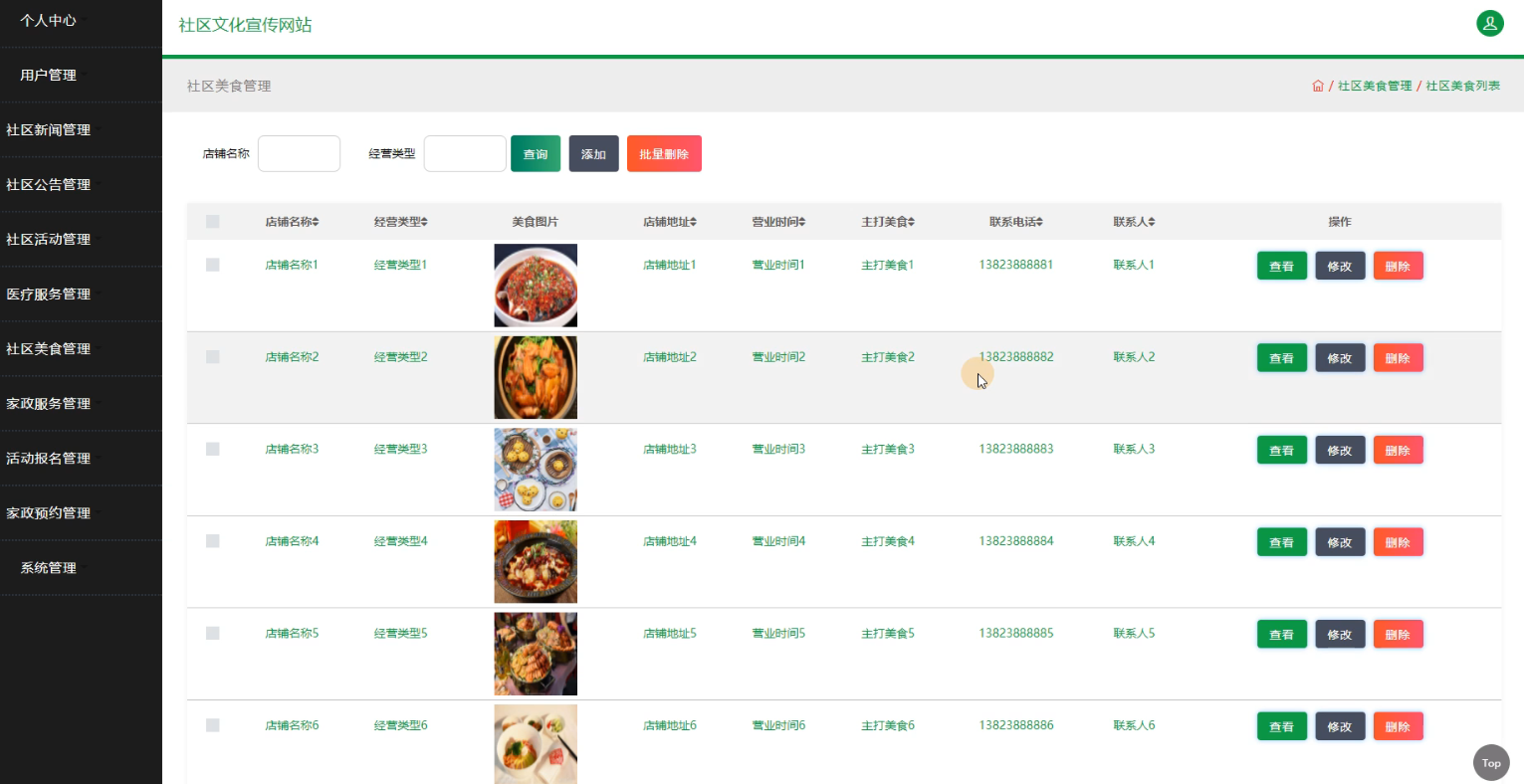Click the 添加 add button
The image size is (1524, 784).
(x=593, y=154)
